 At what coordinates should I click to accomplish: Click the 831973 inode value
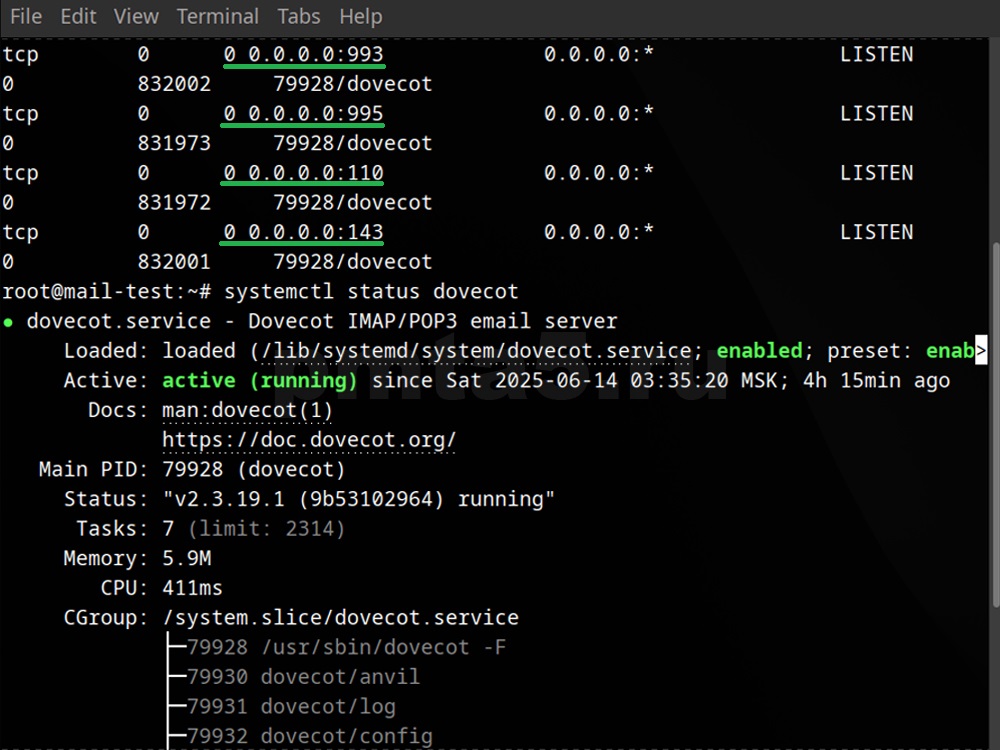coord(174,143)
